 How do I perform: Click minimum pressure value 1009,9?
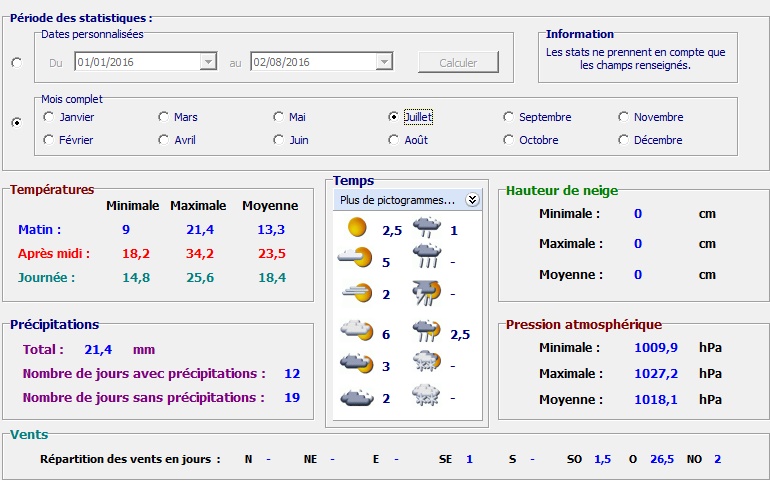click(x=656, y=348)
